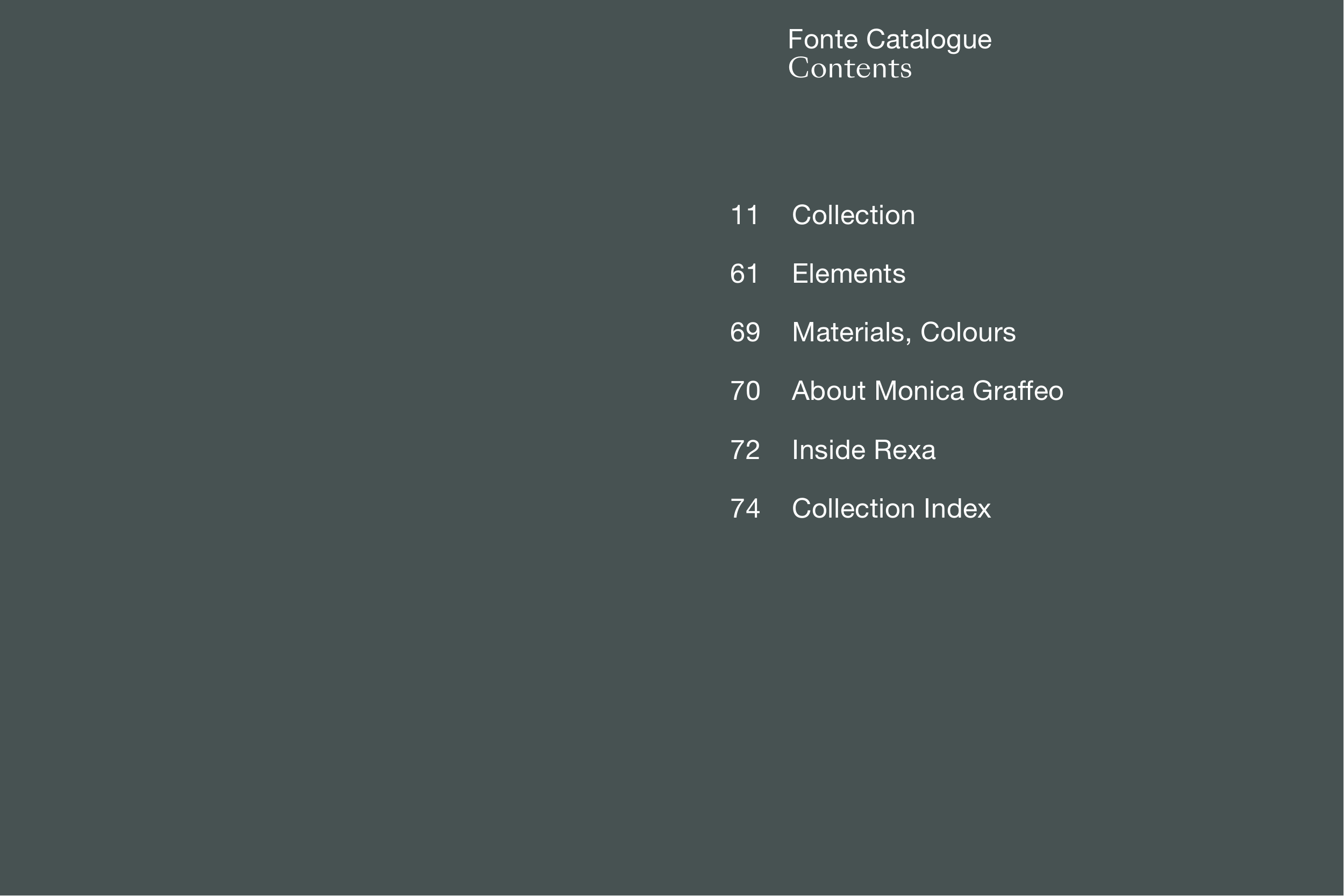This screenshot has width=1344, height=896.
Task: Click the word Colours in the contents
Action: (968, 333)
